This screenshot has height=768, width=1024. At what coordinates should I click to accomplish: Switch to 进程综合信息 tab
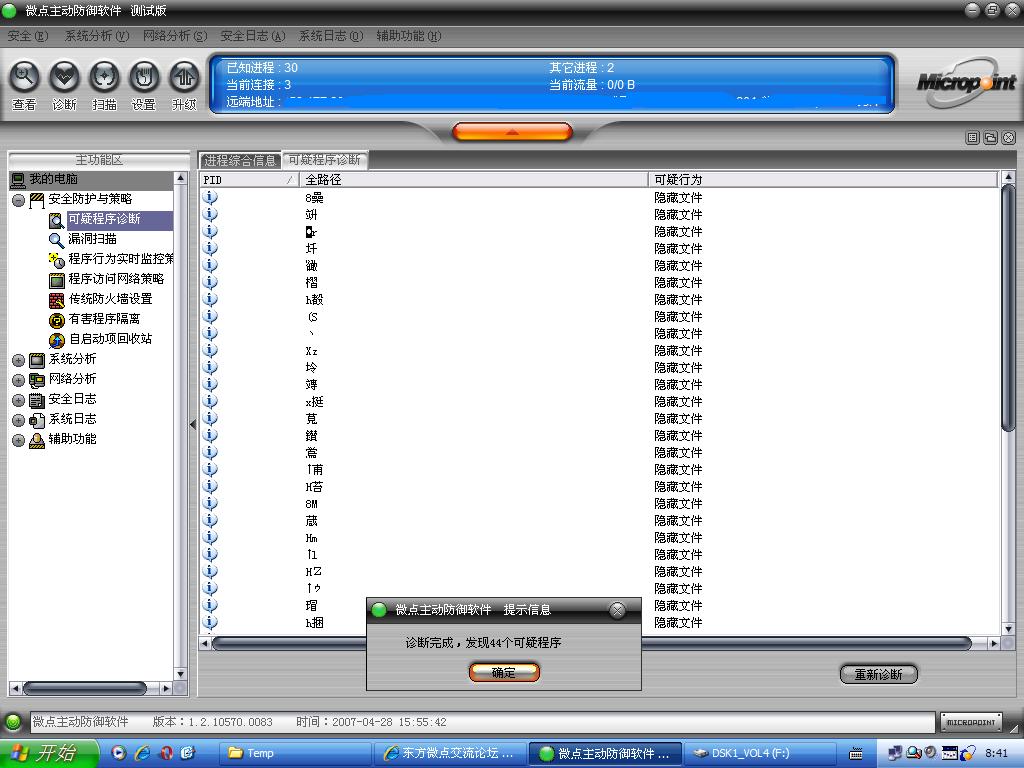[x=240, y=160]
